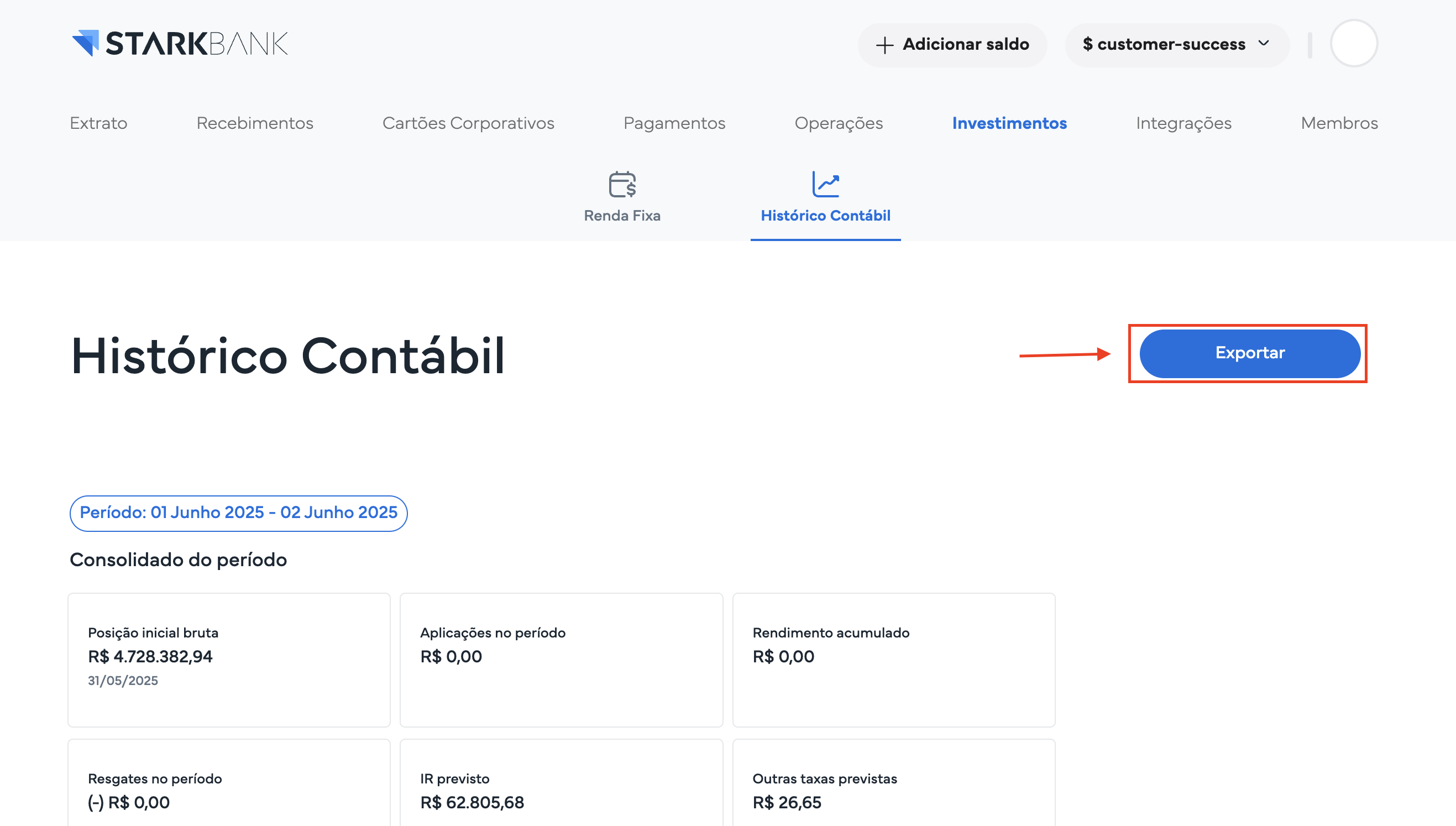
Task: Click the Histórico Contábil page title
Action: click(x=287, y=356)
